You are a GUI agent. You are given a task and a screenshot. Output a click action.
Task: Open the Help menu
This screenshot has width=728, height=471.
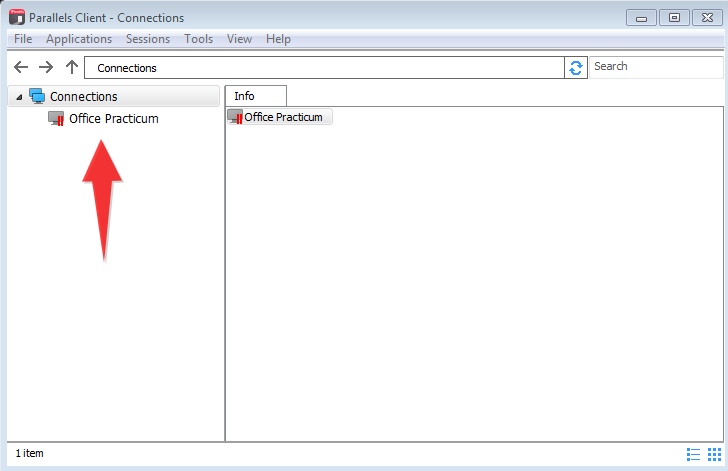coord(278,39)
